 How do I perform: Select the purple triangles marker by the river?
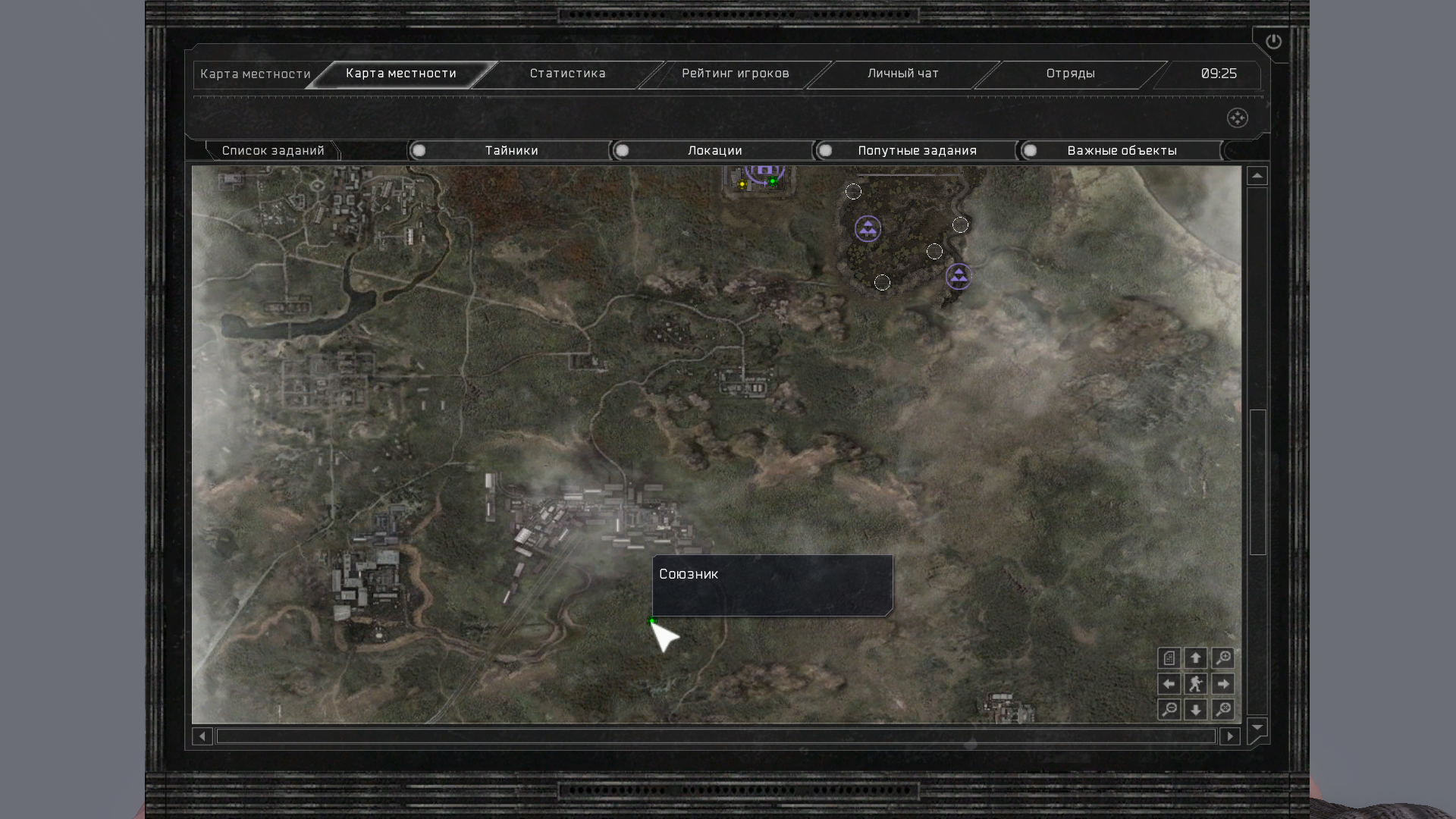pos(959,276)
